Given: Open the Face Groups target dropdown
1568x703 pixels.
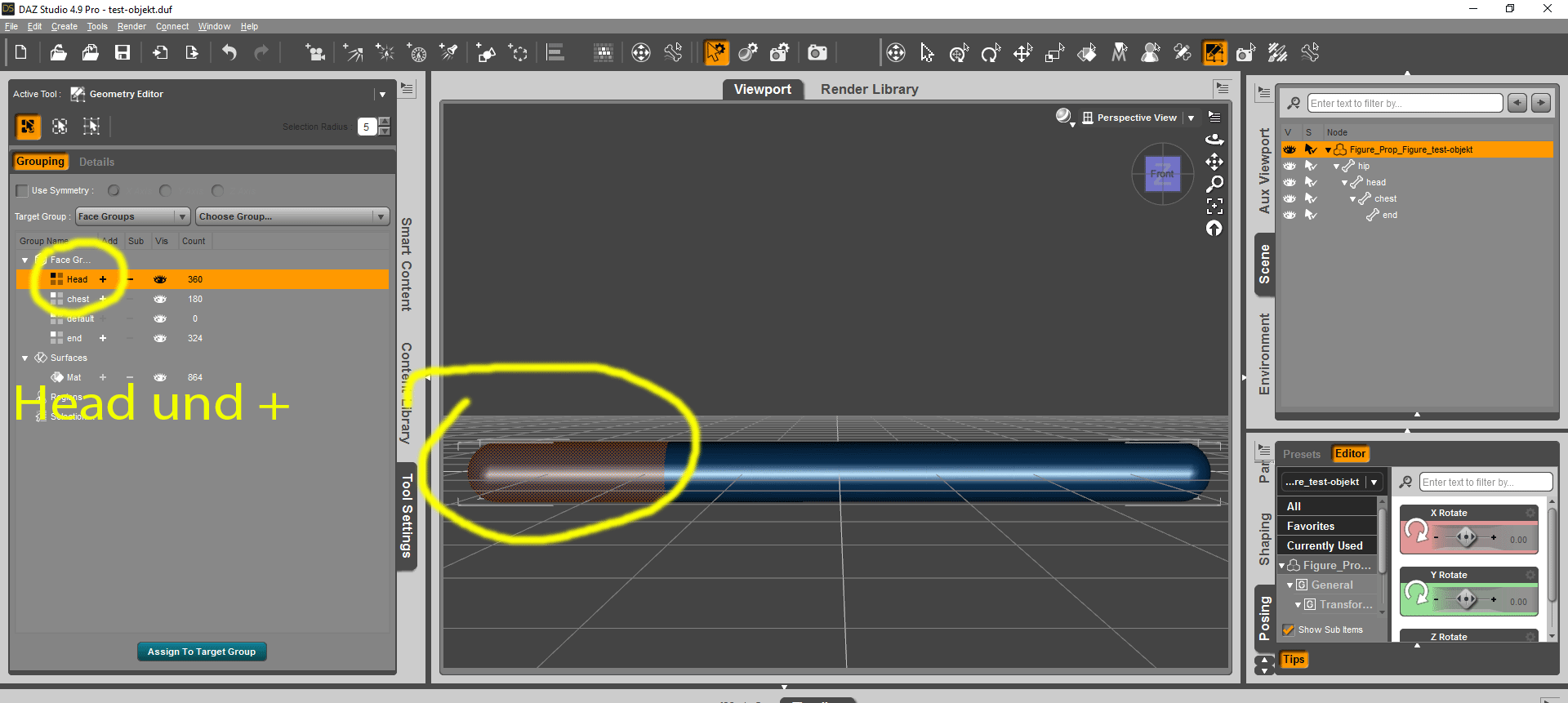Looking at the screenshot, I should [x=133, y=216].
